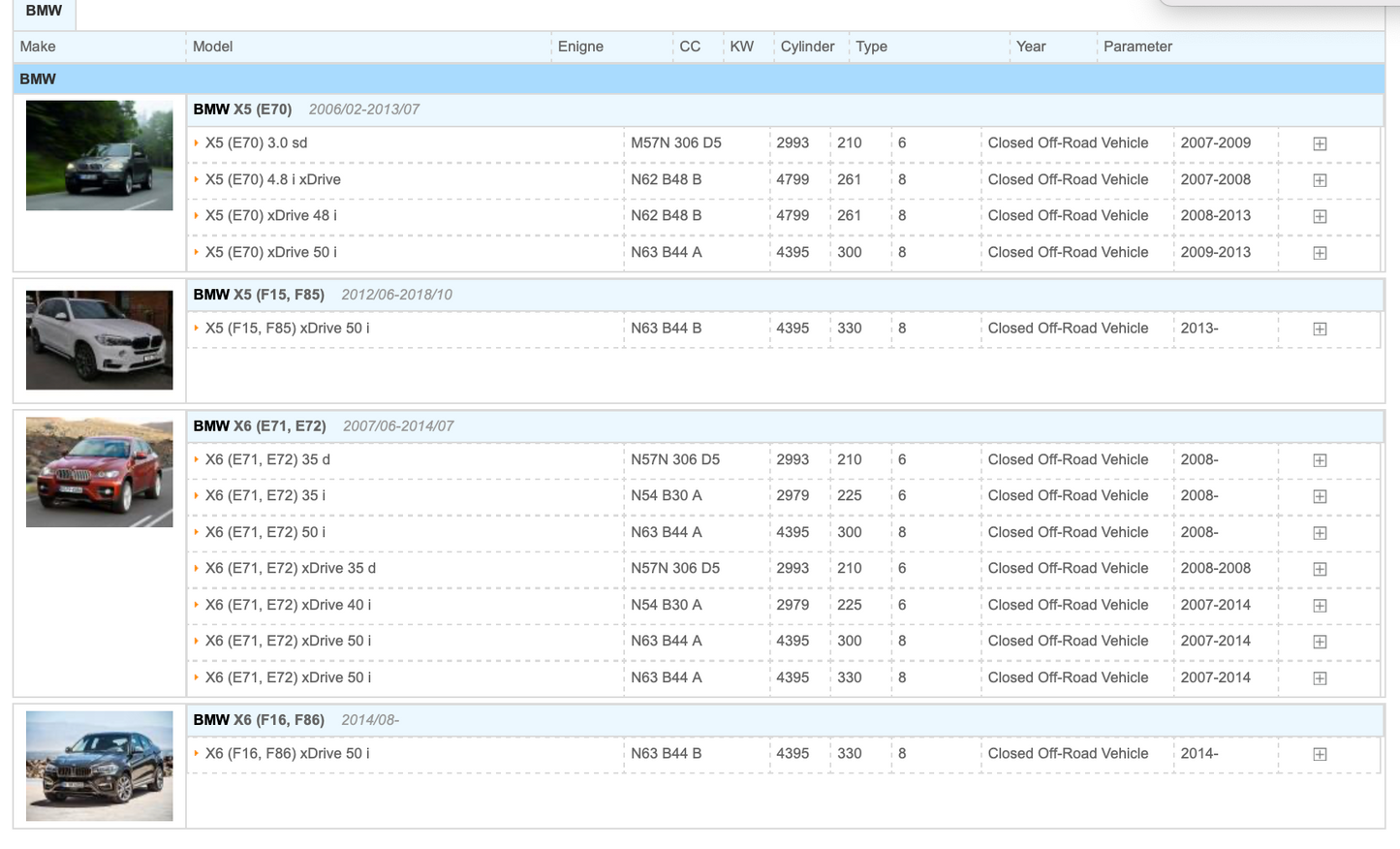Screen dimensions: 1400x849
Task: Expand parameters for X6 (E71, E72) 35 d
Action: 1320,460
